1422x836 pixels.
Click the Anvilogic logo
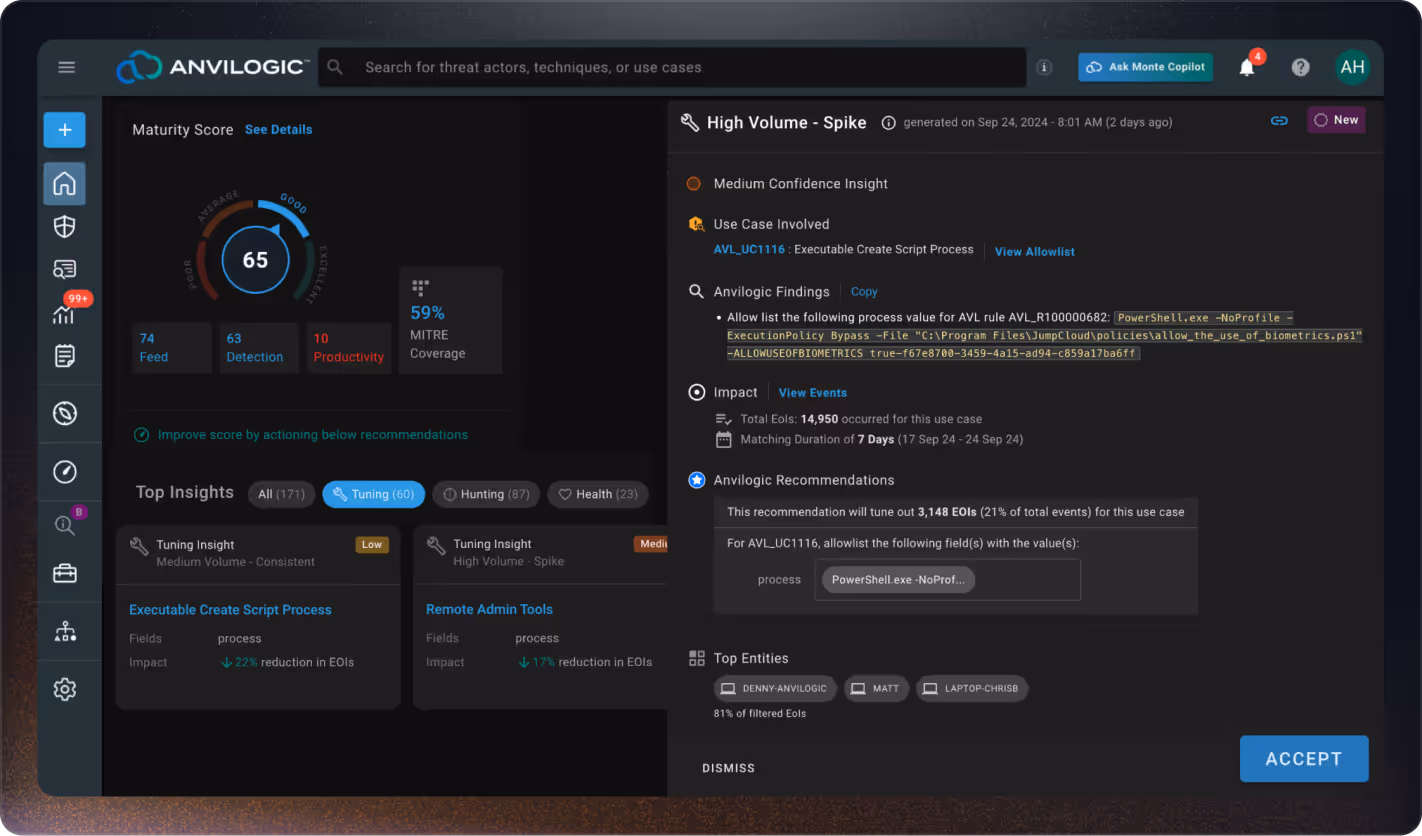[211, 67]
